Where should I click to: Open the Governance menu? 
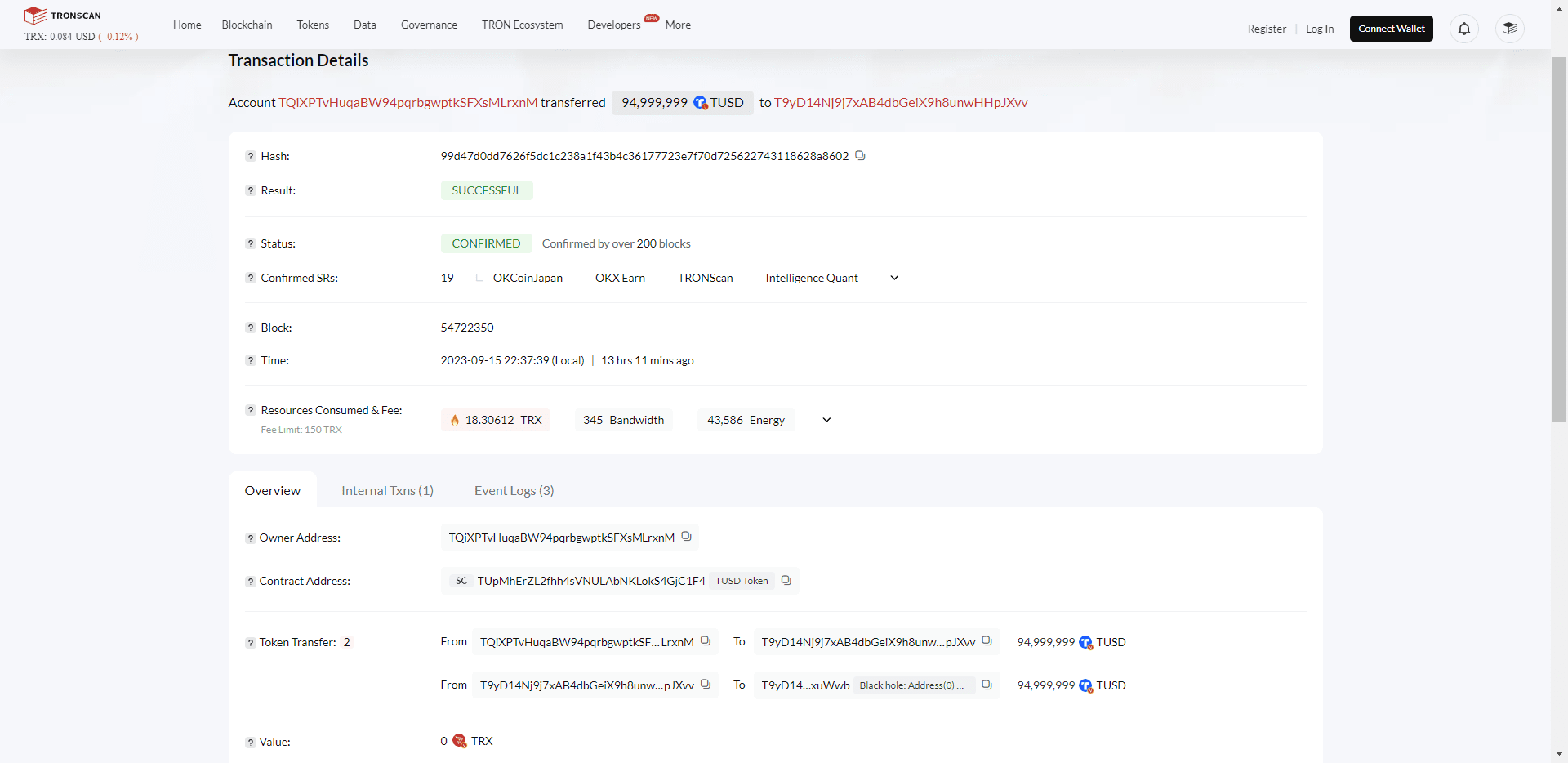tap(429, 25)
